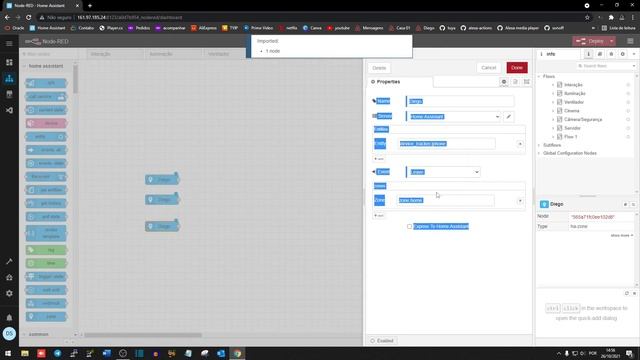
Task: Open Developer Tools hammer icon
Action: 9,261
